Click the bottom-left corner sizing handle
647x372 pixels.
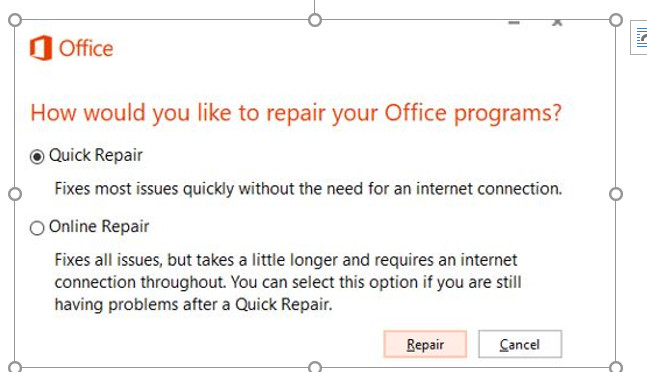[x=15, y=367]
